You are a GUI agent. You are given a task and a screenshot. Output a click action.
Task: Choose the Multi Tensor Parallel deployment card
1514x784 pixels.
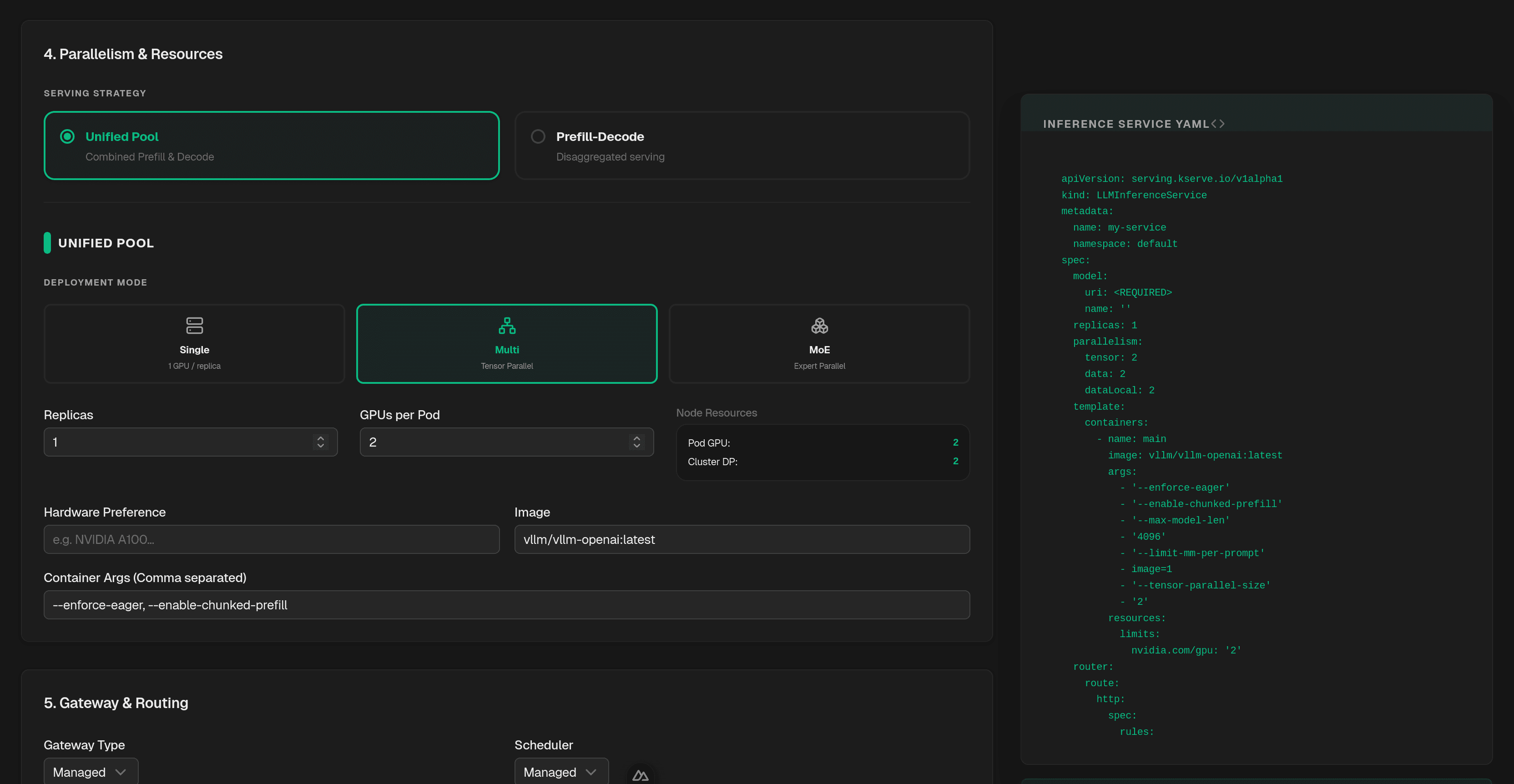coord(507,344)
